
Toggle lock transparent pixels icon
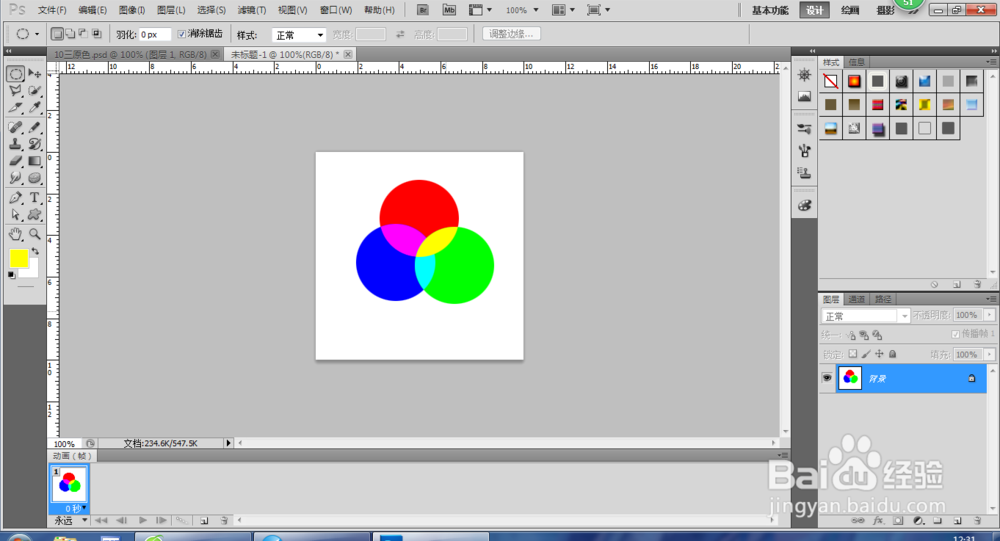tap(853, 354)
